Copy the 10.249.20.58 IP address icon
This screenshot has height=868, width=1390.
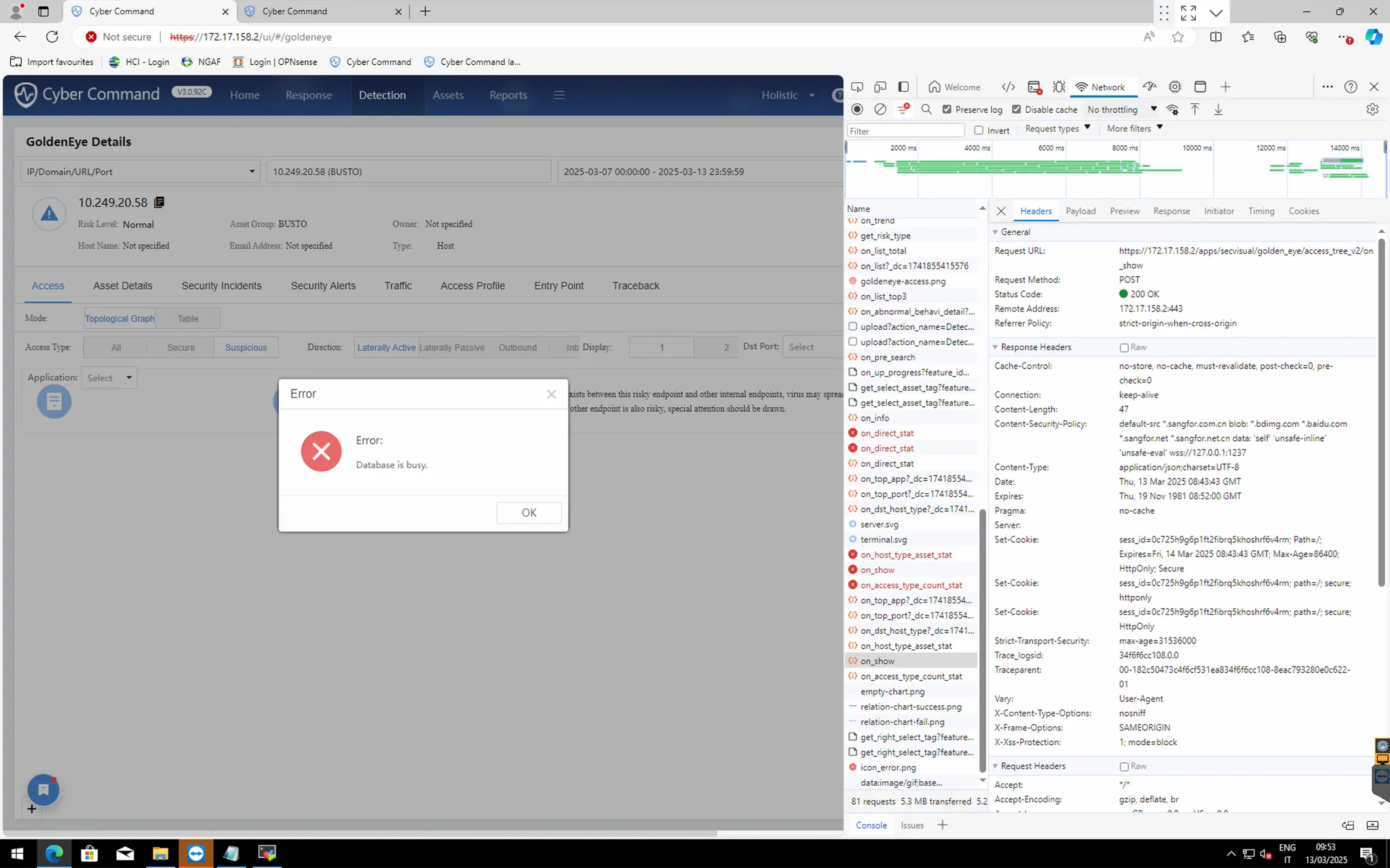[x=159, y=202]
